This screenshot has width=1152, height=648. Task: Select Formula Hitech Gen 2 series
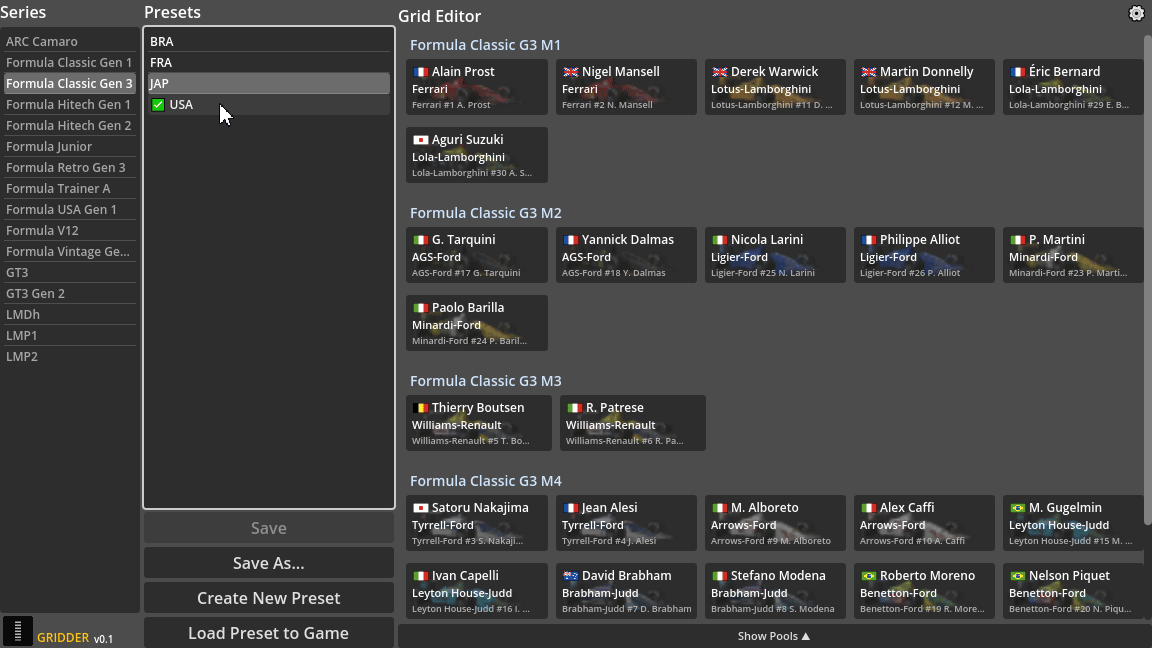69,126
